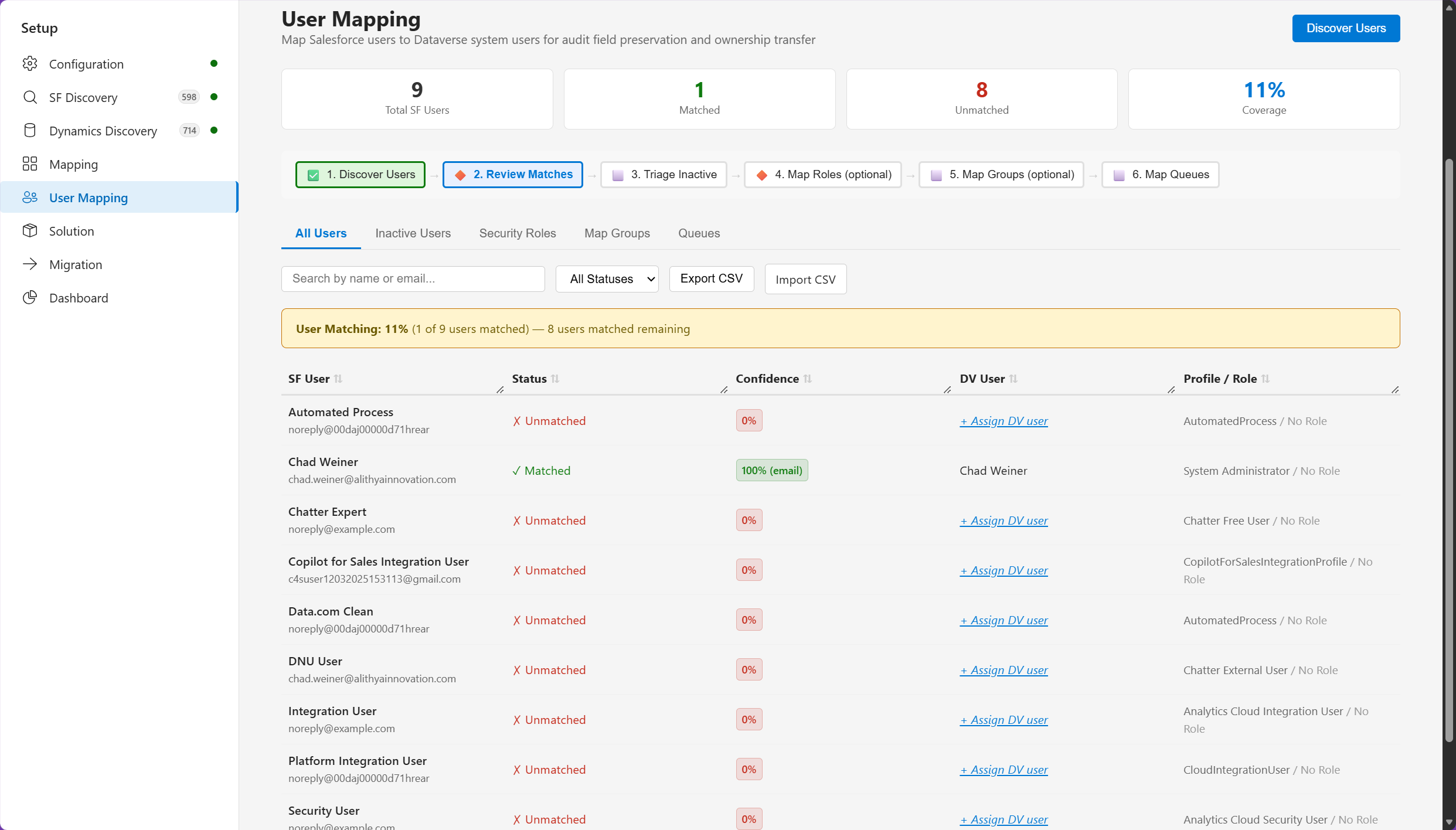Screen dimensions: 1456x830
Task: Click the User Mapping people icon
Action: [x=30, y=198]
